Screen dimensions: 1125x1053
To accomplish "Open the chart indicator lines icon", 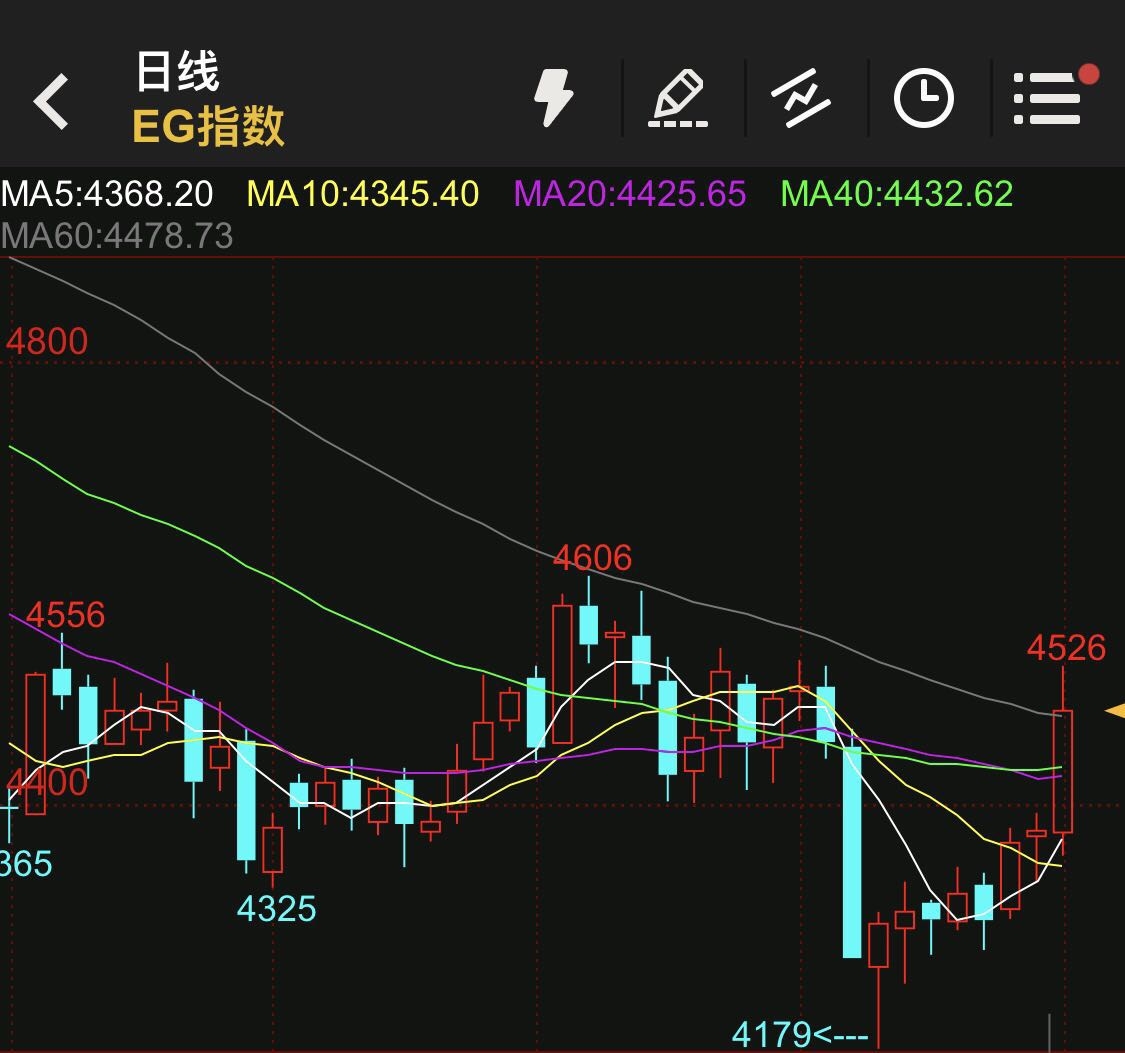I will tap(801, 98).
